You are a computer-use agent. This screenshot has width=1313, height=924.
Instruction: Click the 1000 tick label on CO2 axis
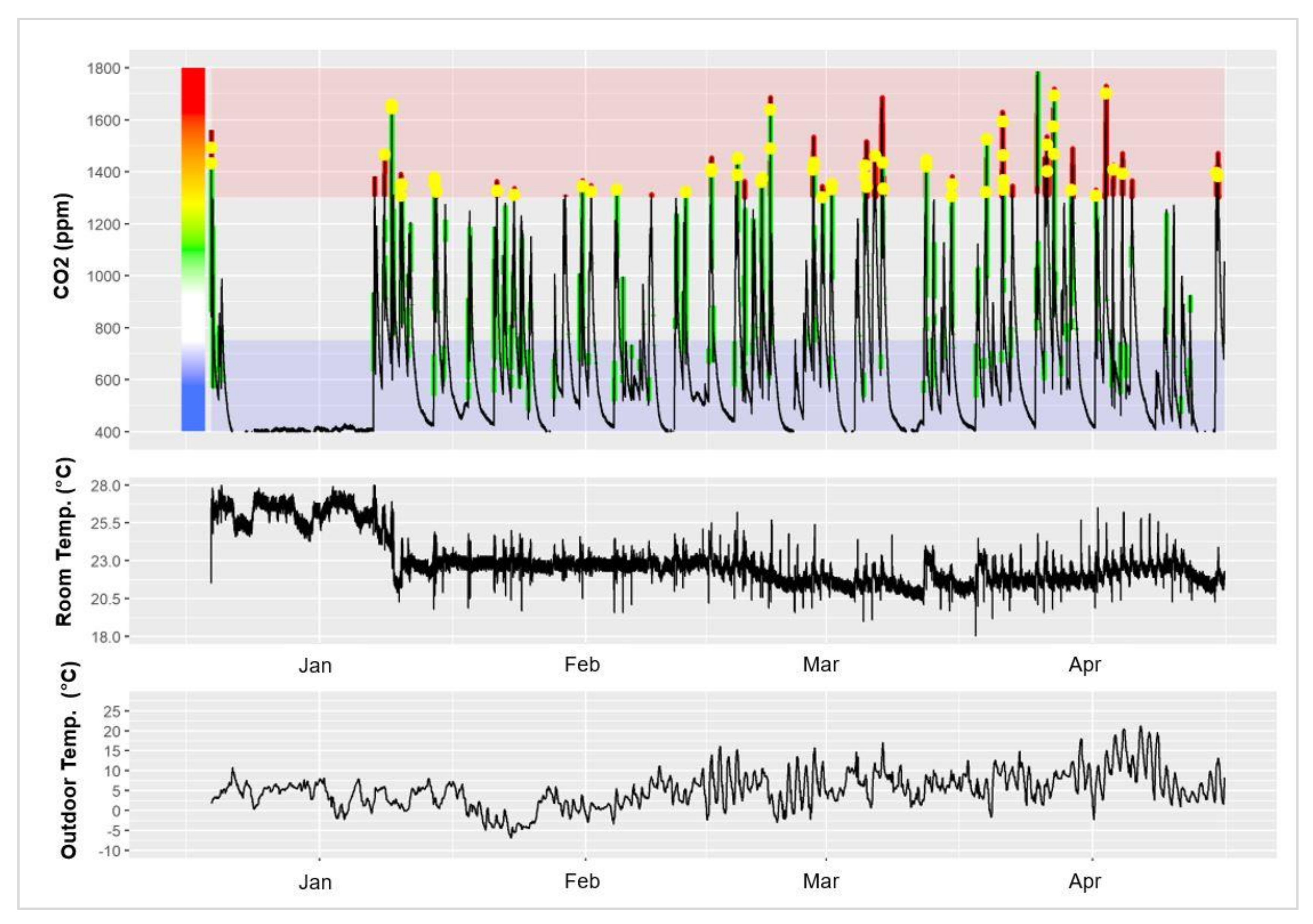[x=104, y=276]
